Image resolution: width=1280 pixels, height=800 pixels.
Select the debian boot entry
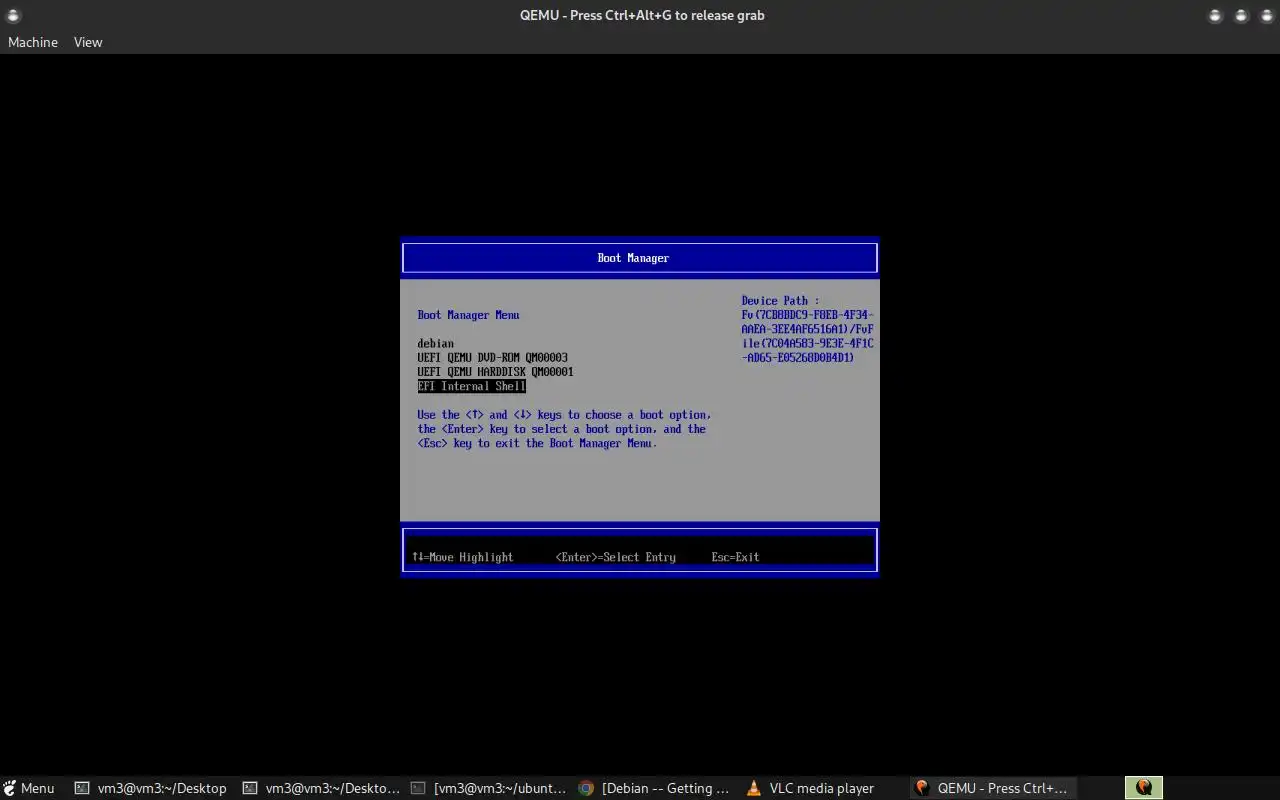(x=435, y=343)
